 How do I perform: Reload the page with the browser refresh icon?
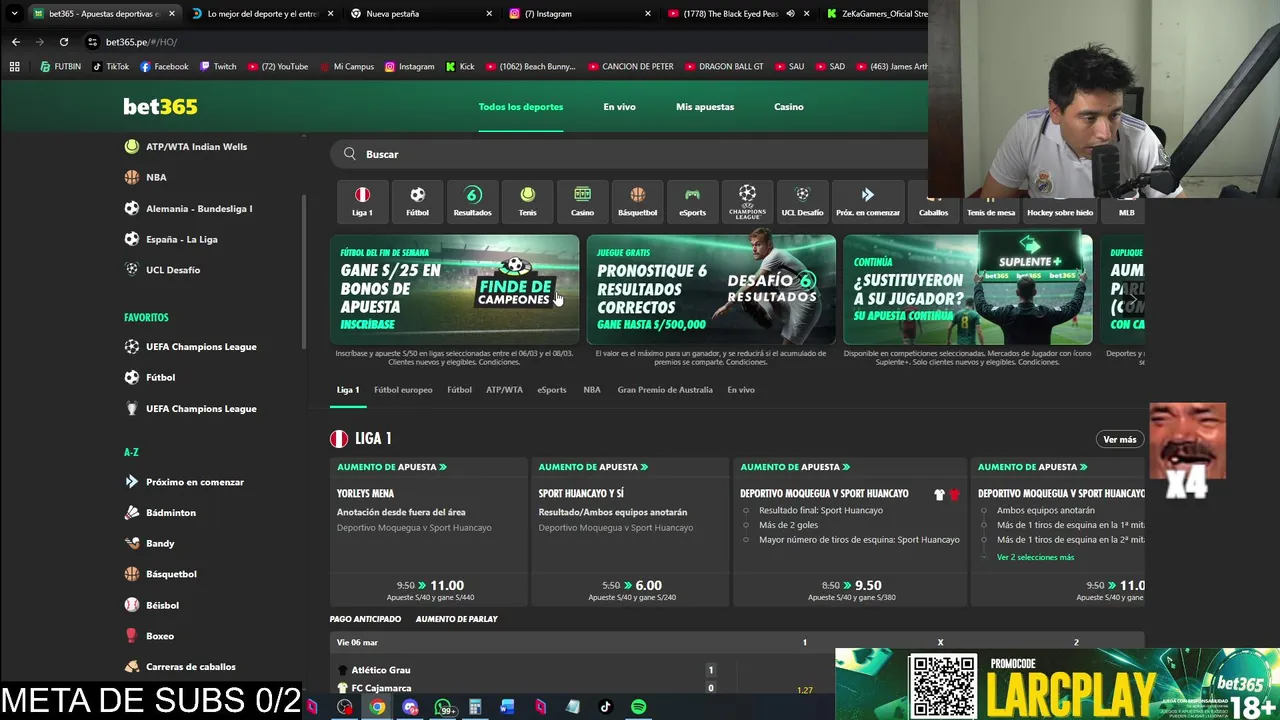tap(64, 42)
